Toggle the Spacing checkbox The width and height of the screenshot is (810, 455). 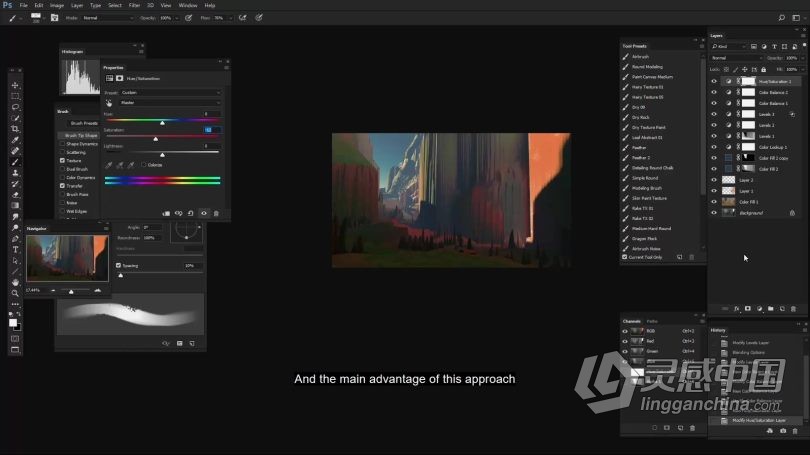pyautogui.click(x=118, y=265)
